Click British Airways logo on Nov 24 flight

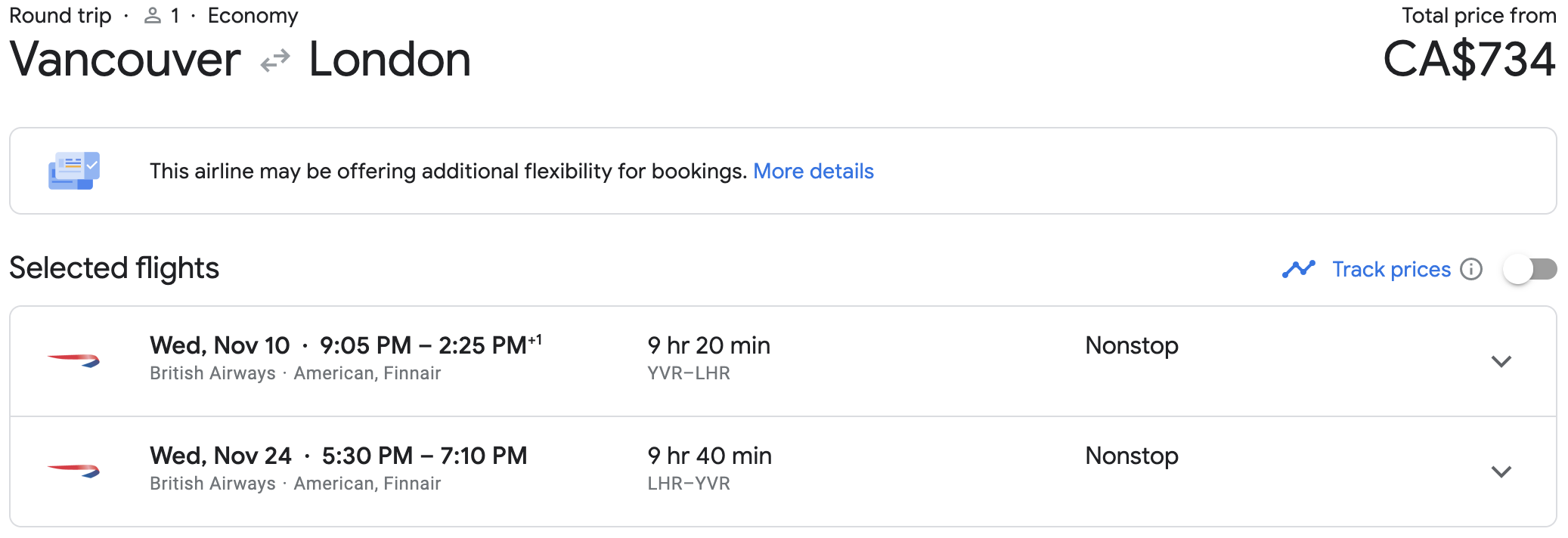(73, 471)
